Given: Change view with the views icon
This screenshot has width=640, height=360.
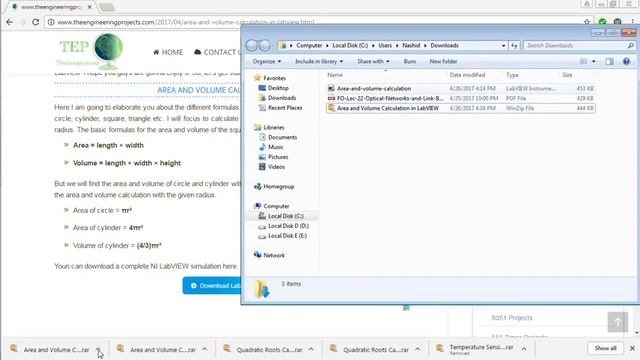Looking at the screenshot, I should (584, 61).
